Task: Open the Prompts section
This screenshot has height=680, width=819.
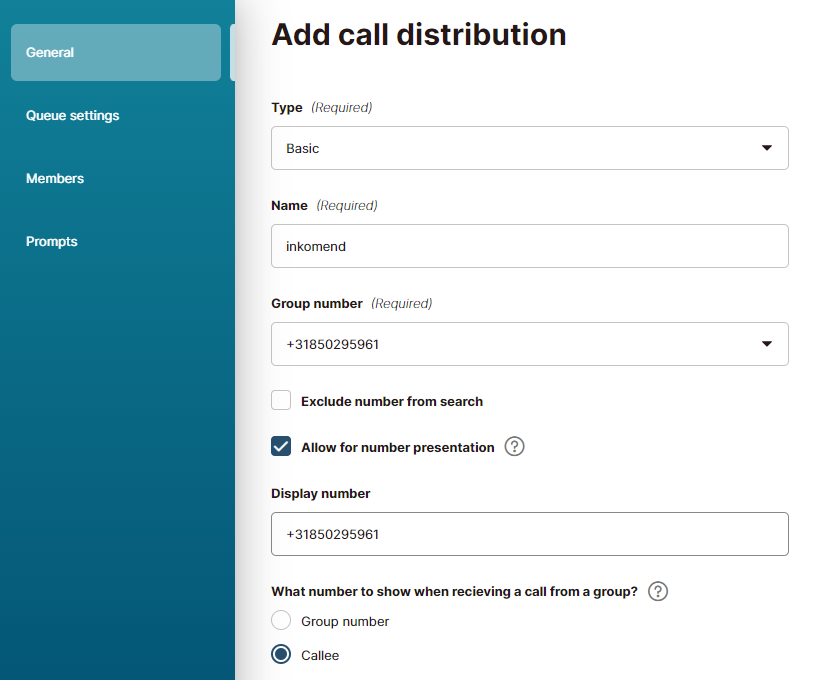Action: tap(52, 241)
